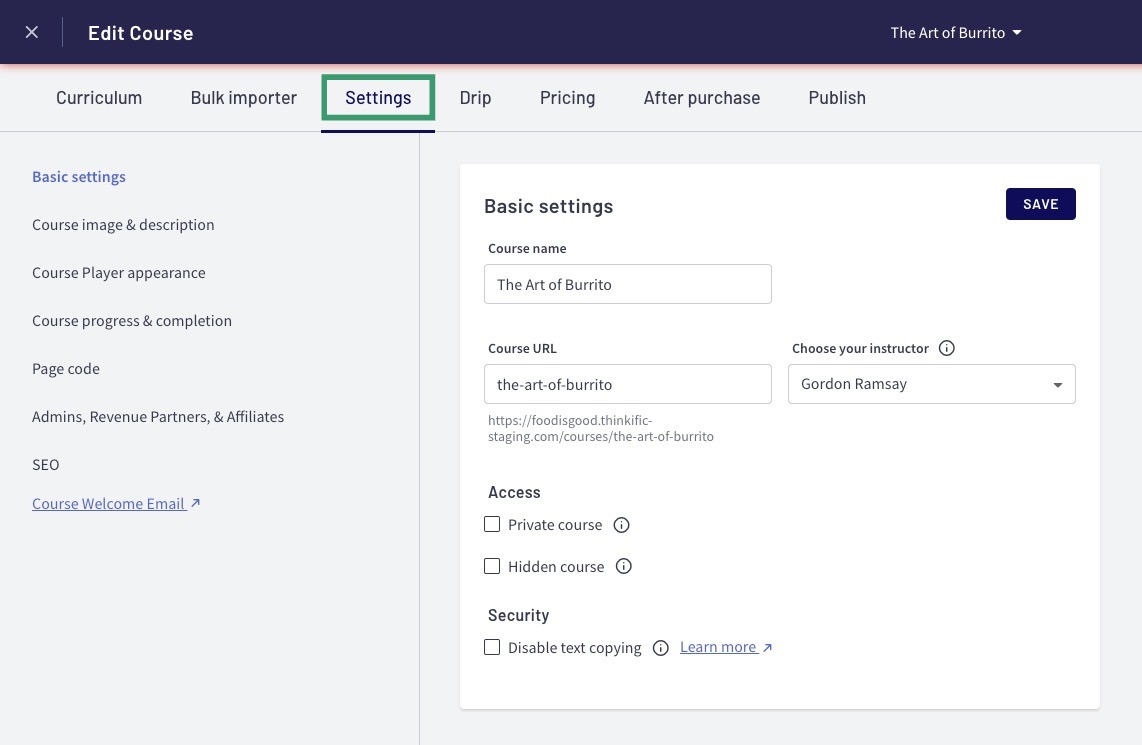Viewport: 1142px width, 745px height.
Task: Focus the Course URL text field
Action: tap(627, 384)
